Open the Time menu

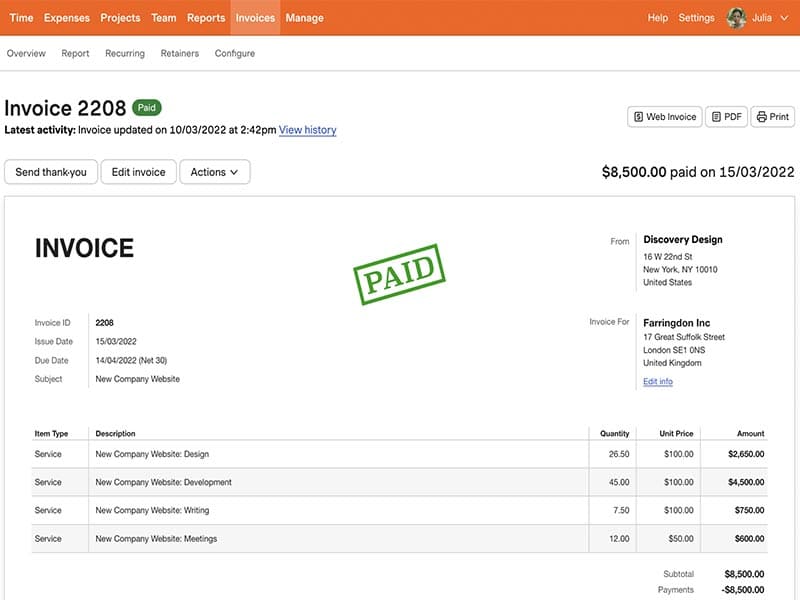(x=21, y=18)
